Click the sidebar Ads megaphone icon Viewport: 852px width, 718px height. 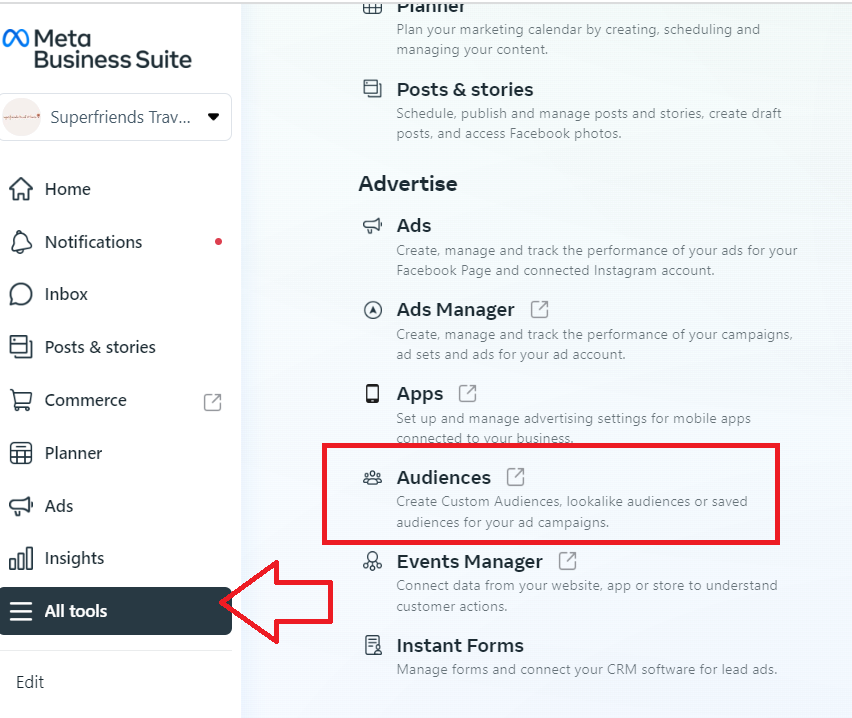click(21, 506)
